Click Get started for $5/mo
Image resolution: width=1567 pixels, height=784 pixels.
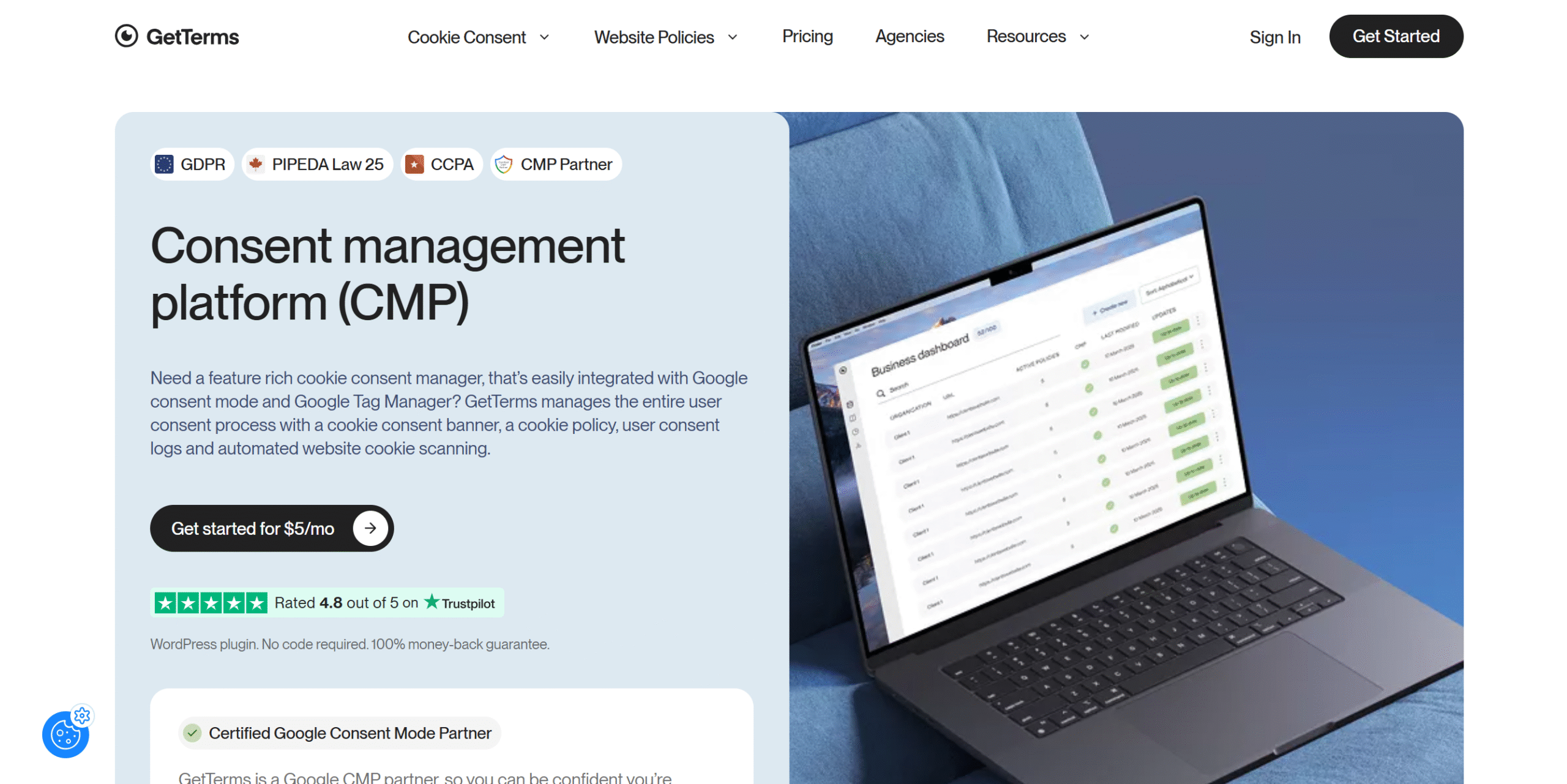coord(272,528)
